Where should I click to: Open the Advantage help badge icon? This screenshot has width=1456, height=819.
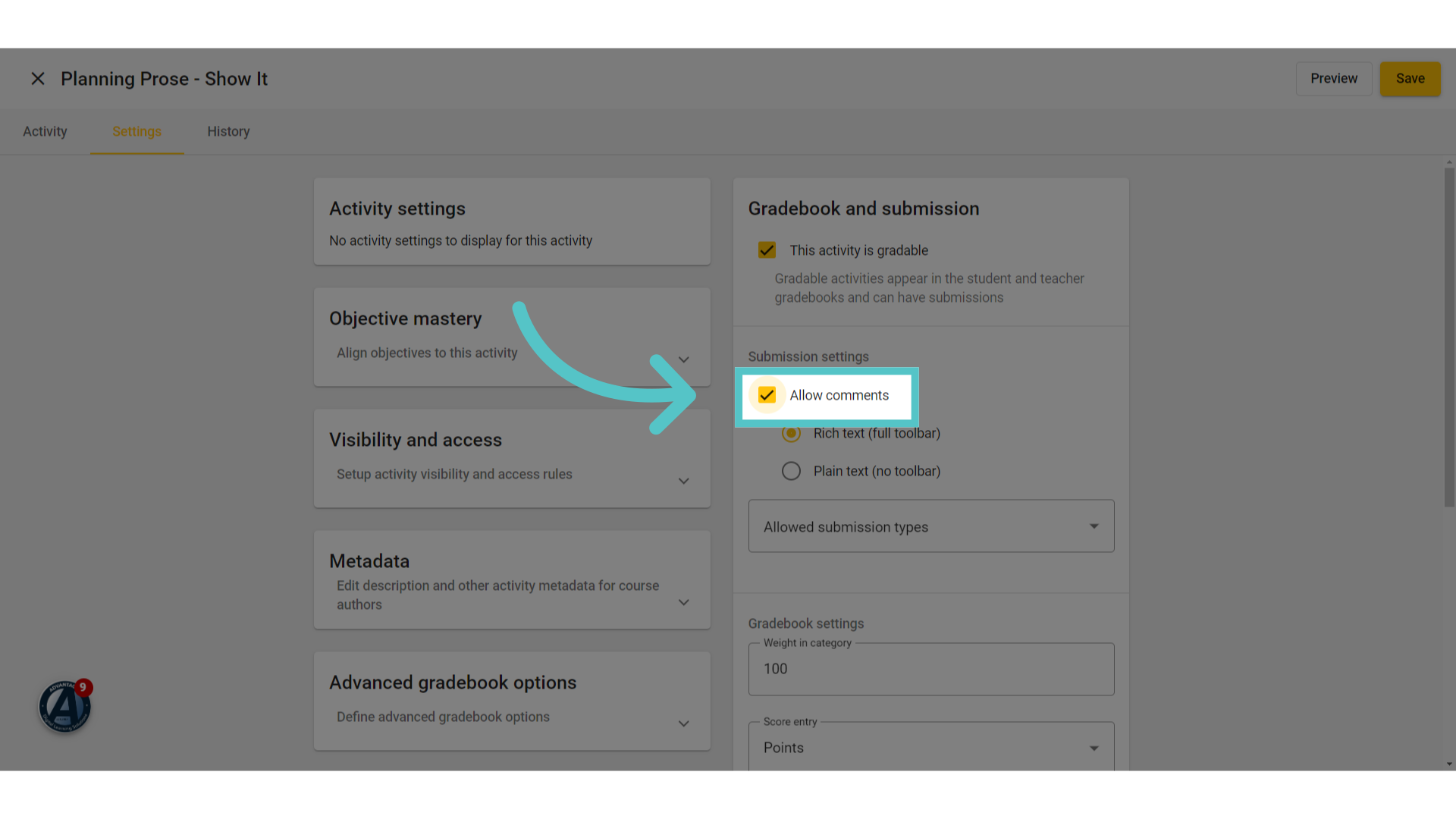[65, 706]
